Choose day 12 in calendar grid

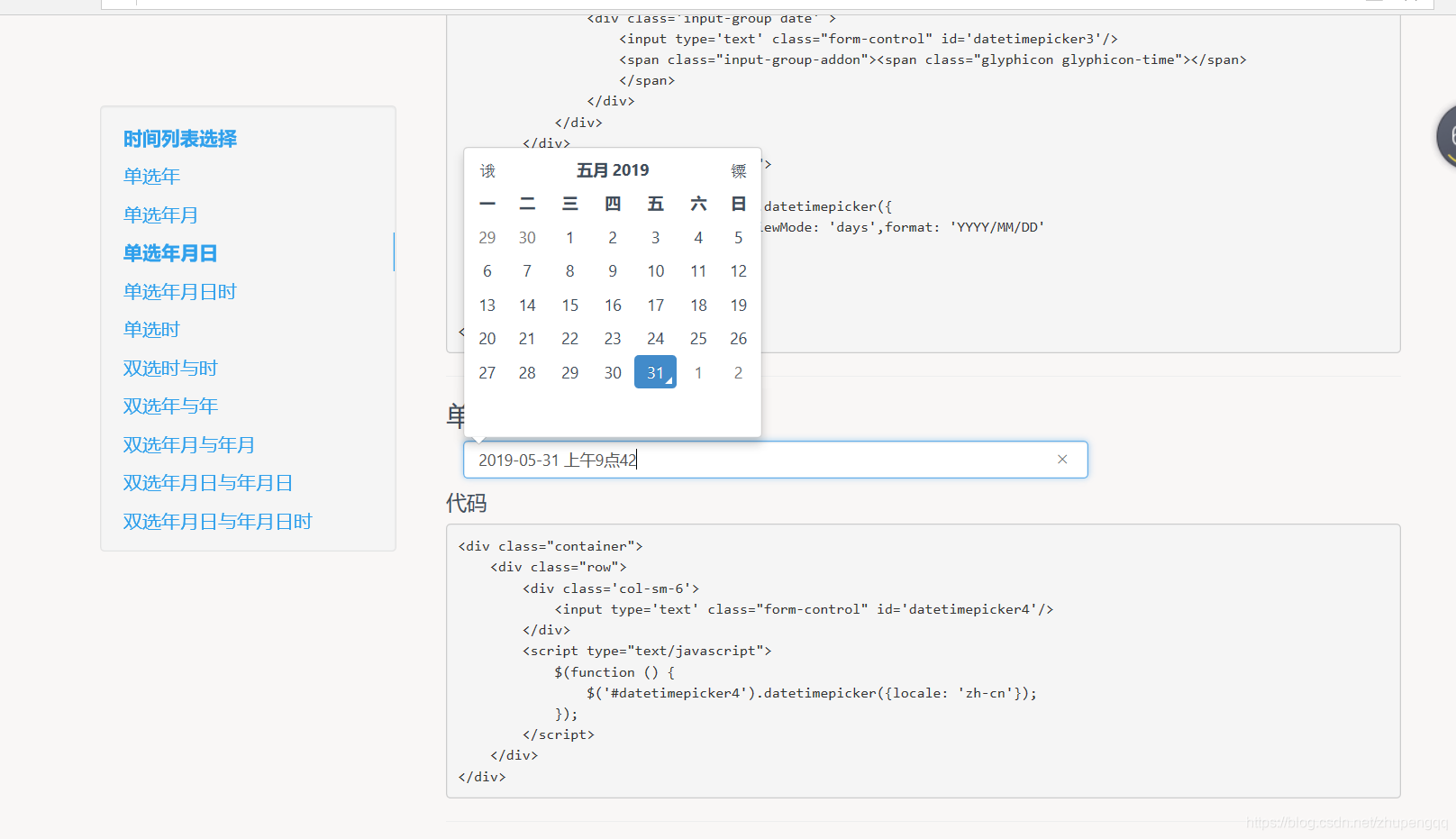(x=739, y=271)
